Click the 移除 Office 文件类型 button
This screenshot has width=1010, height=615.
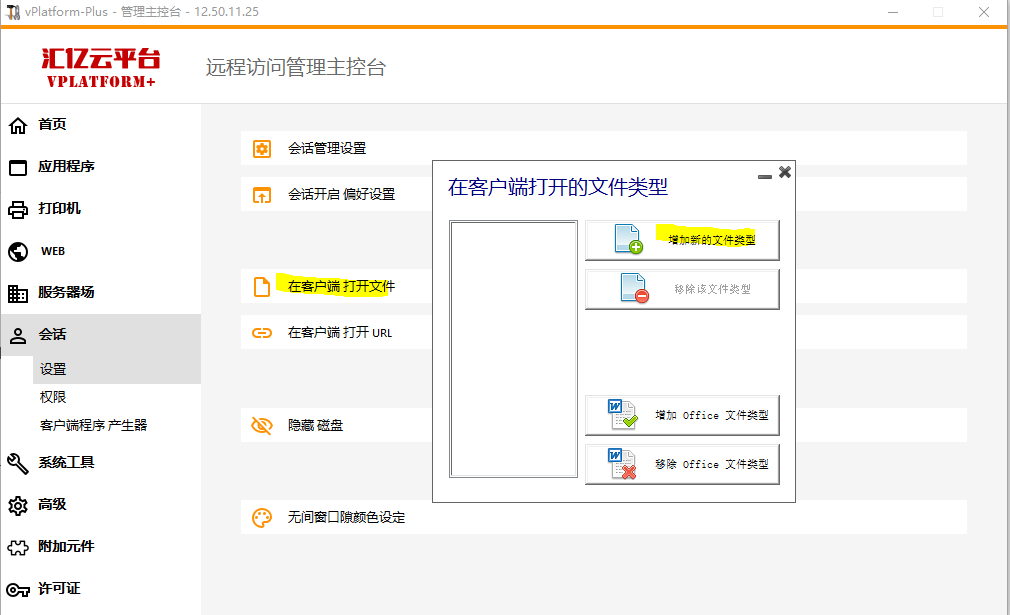pos(682,464)
